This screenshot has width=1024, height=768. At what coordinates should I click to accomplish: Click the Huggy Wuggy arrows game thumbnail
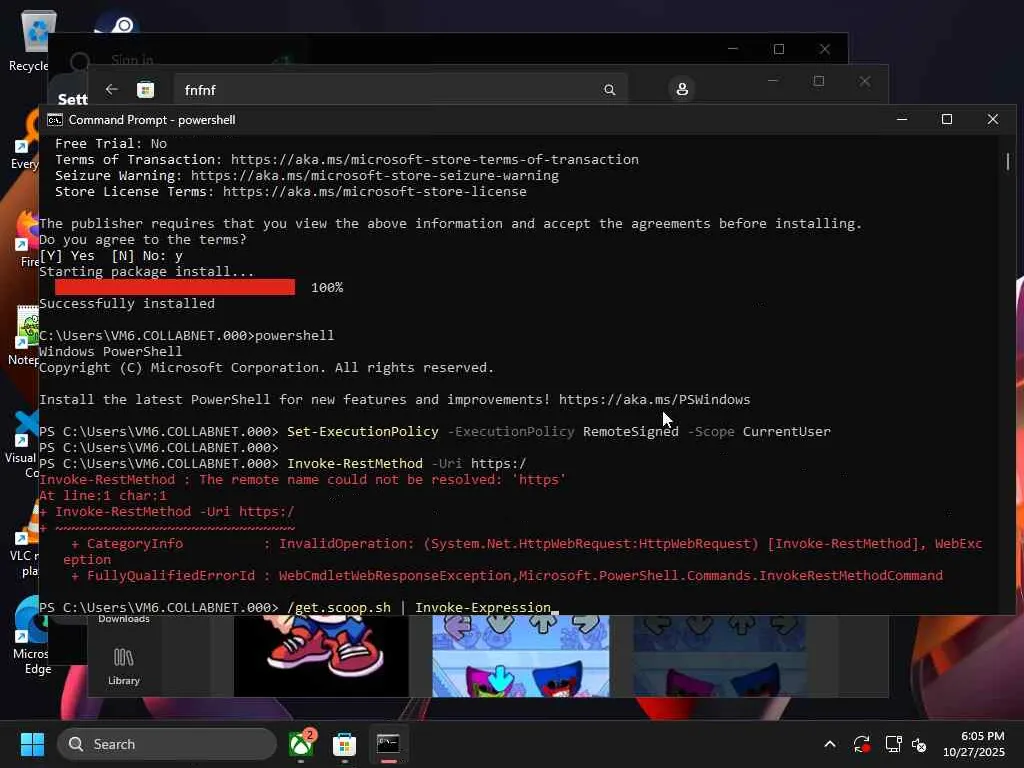[520, 656]
